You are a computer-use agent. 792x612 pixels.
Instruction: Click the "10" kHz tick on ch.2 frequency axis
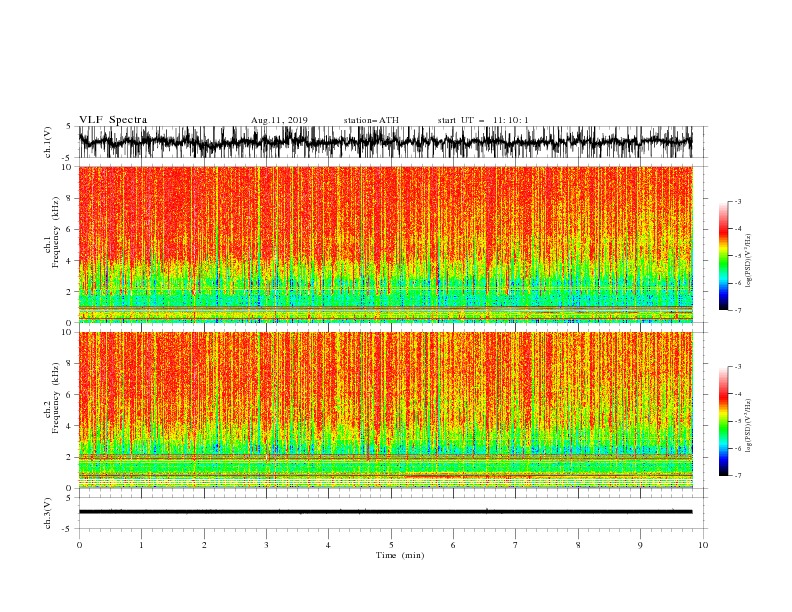[x=67, y=332]
